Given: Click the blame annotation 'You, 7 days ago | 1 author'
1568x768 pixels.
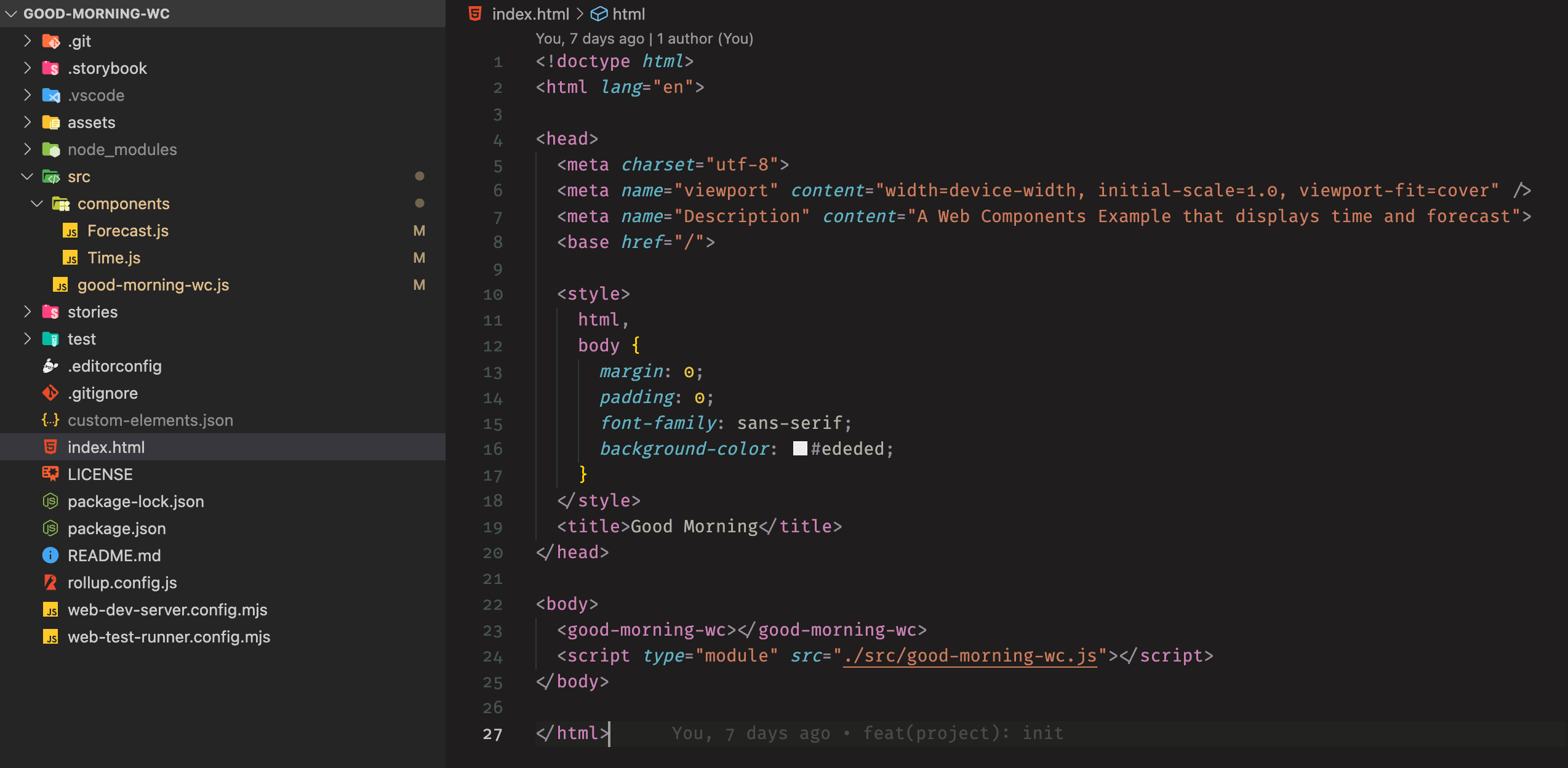Looking at the screenshot, I should coord(644,38).
